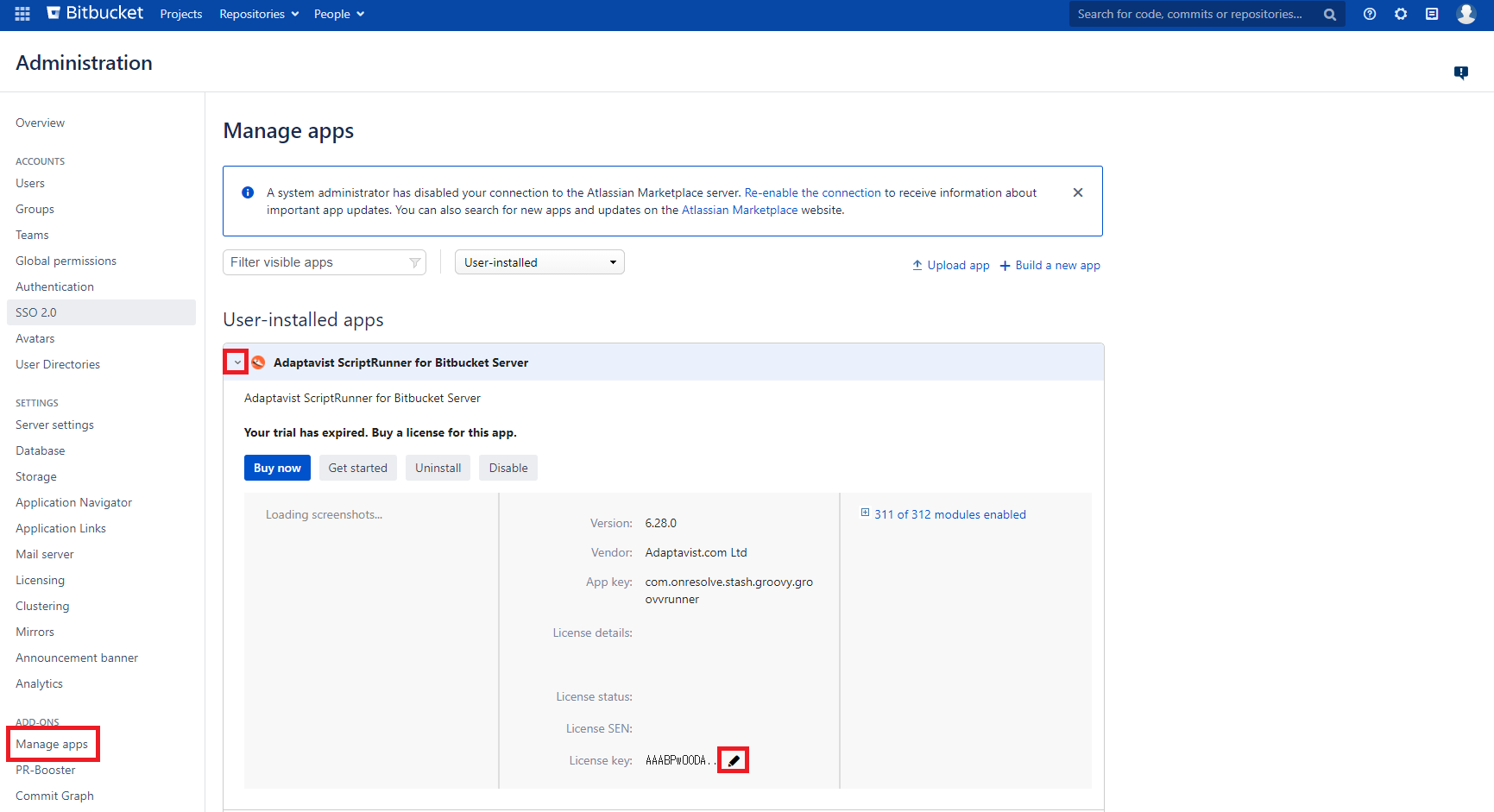The image size is (1494, 812).
Task: Open Commit Graph in sidebar
Action: click(x=54, y=796)
